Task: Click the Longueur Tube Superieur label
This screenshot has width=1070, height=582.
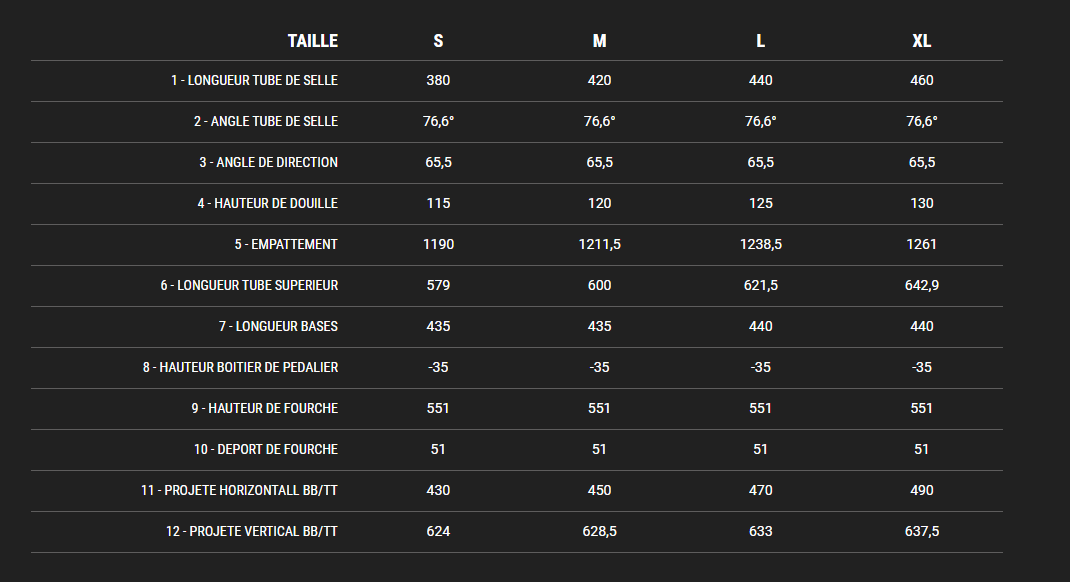Action: 249,285
